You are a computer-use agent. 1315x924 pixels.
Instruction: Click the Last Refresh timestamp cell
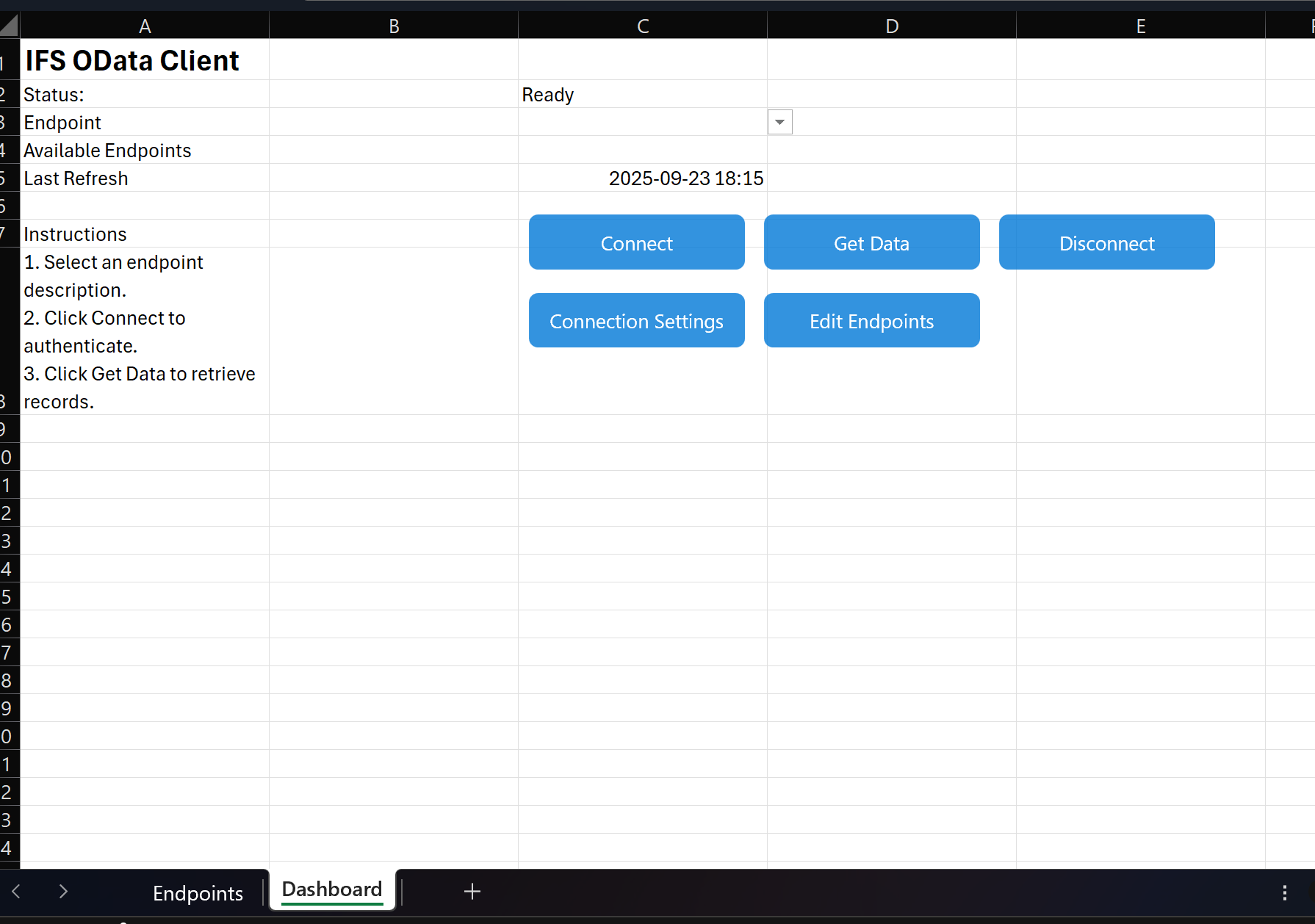(643, 178)
